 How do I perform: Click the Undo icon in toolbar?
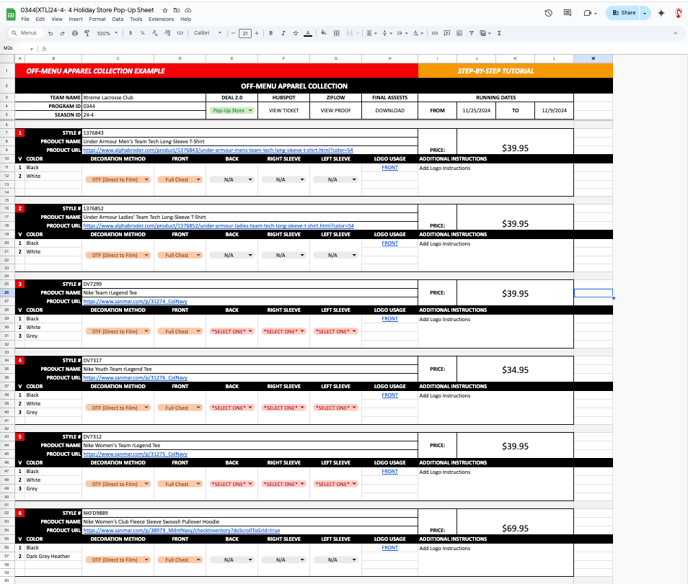(52, 33)
